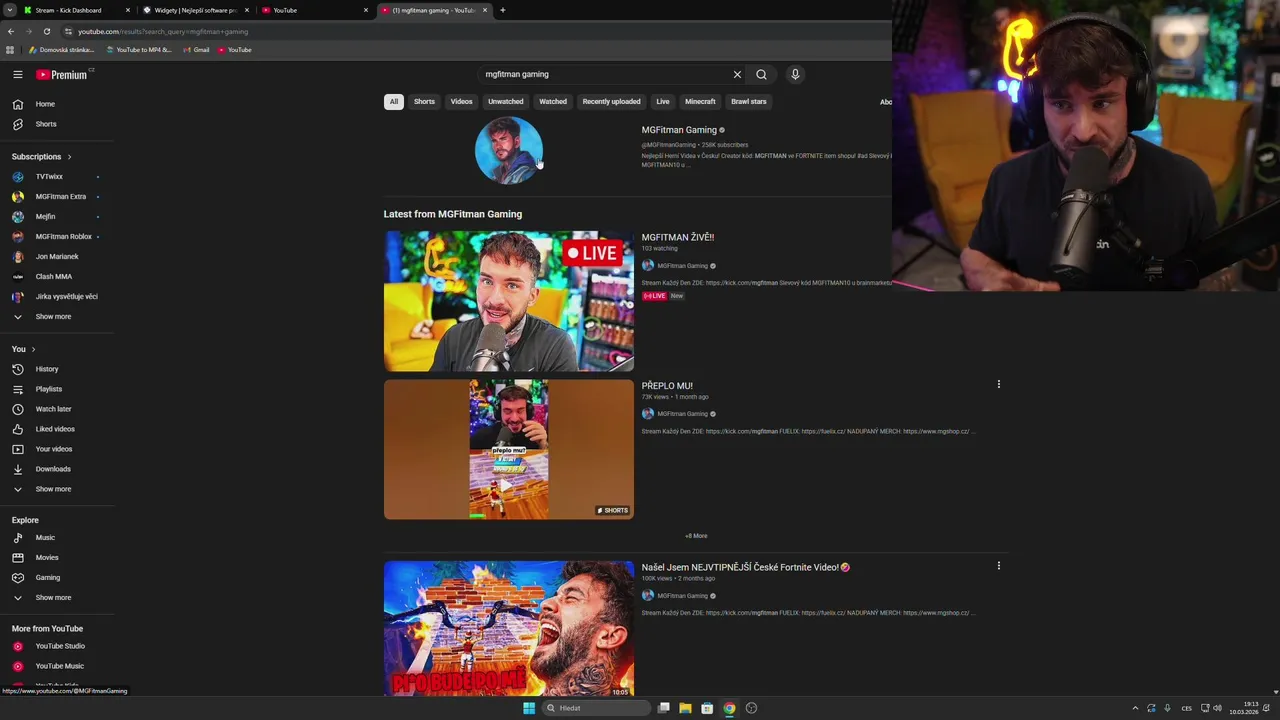
Task: Filter results by Shorts chip
Action: [424, 101]
